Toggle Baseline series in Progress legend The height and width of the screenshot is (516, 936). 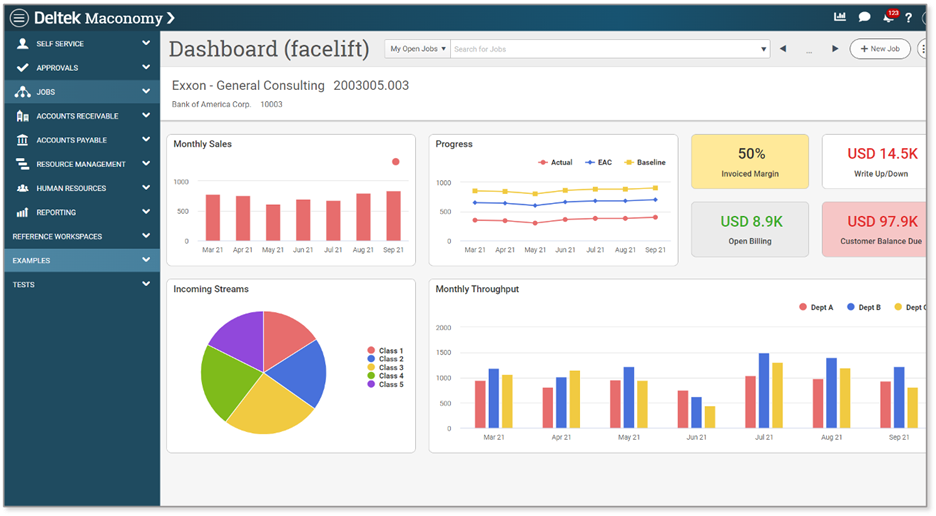click(645, 162)
